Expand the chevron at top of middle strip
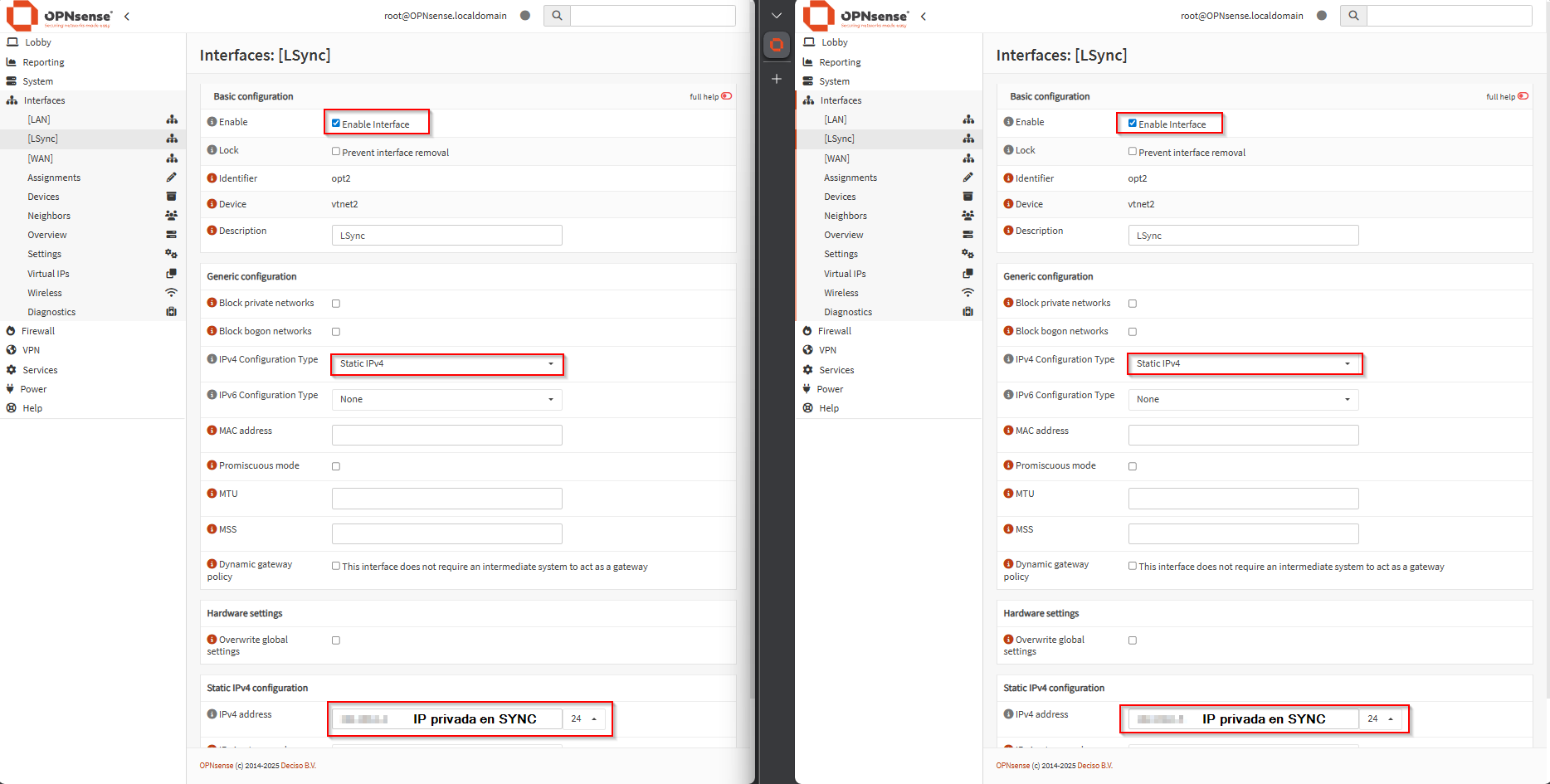Image resolution: width=1550 pixels, height=784 pixels. click(777, 16)
